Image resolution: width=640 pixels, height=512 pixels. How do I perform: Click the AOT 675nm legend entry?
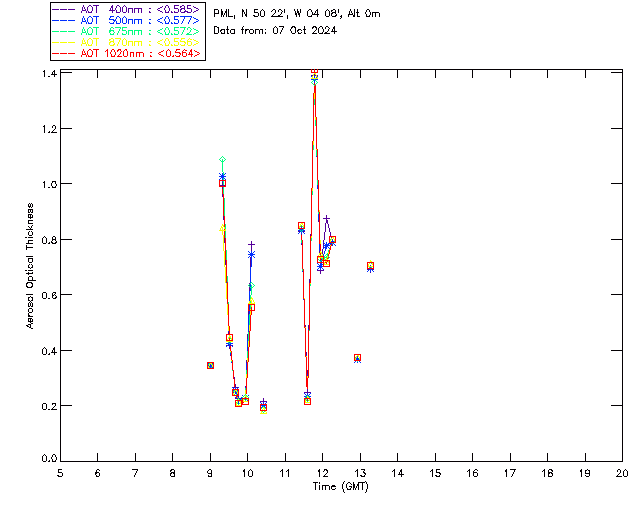click(126, 31)
